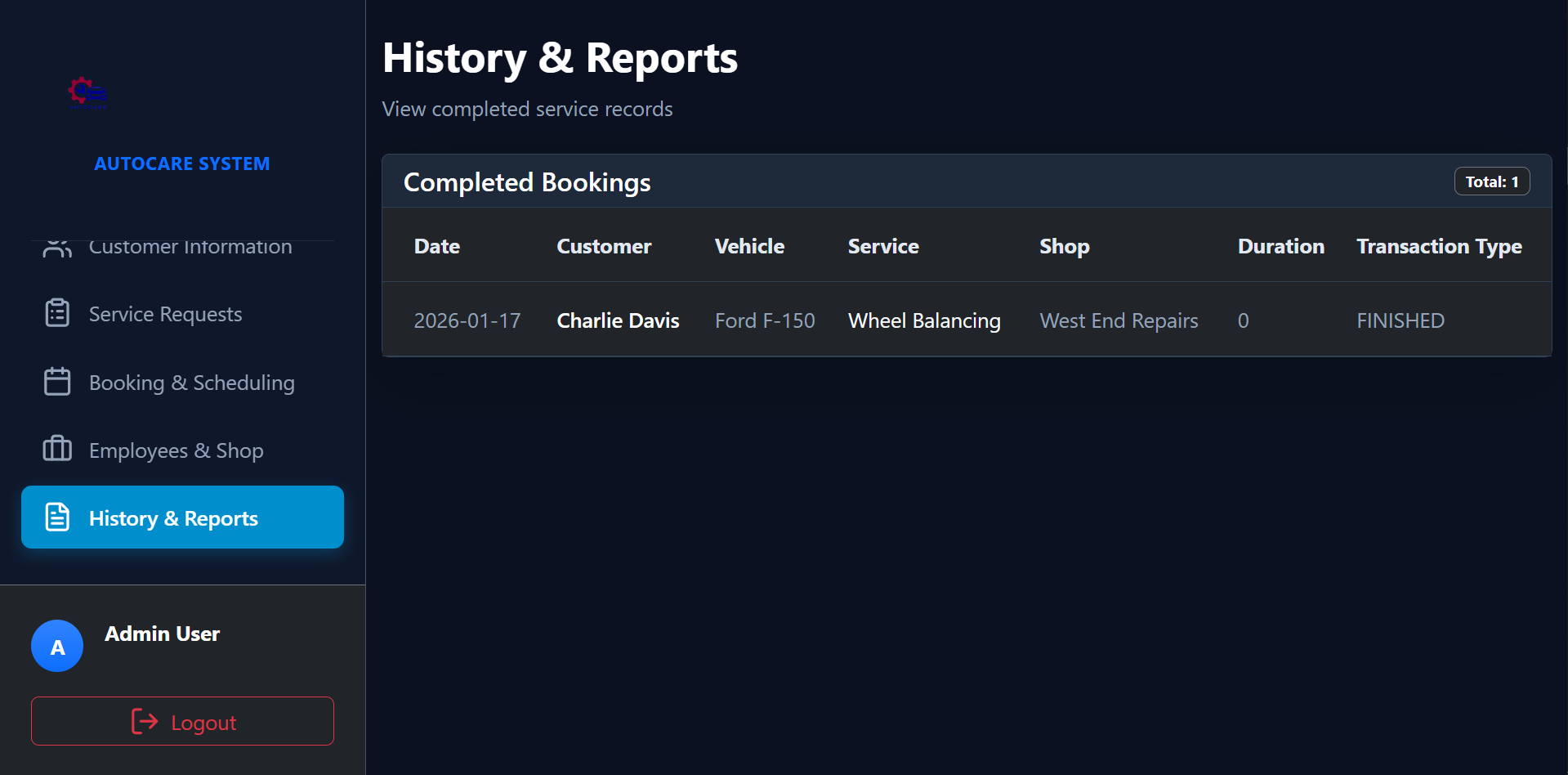This screenshot has width=1568, height=775.
Task: Click AUTOCARE SYSTEM title link
Action: click(x=182, y=164)
